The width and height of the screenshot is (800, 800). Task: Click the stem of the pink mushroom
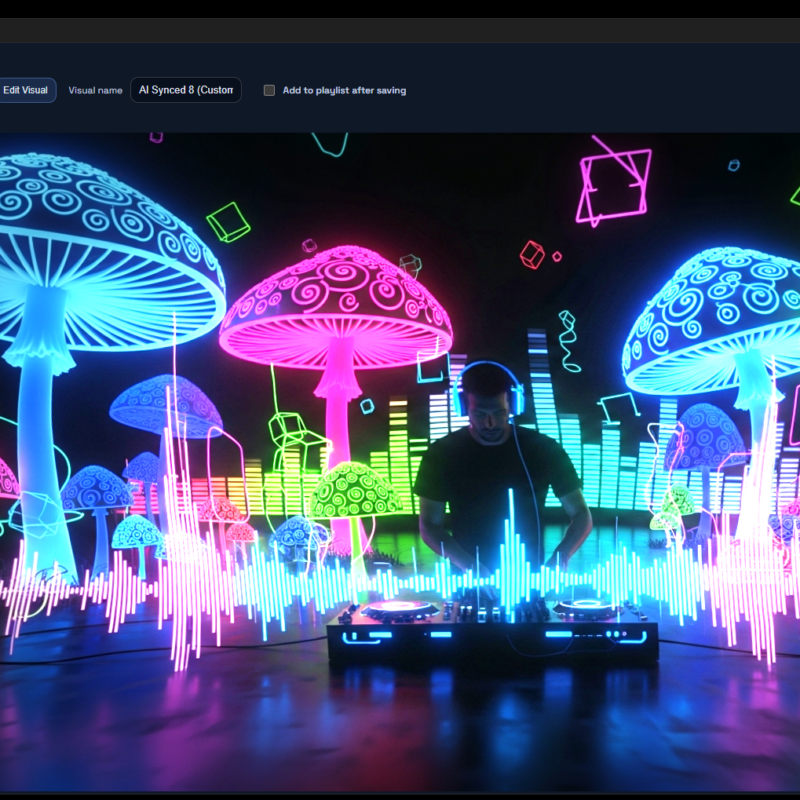[x=340, y=400]
